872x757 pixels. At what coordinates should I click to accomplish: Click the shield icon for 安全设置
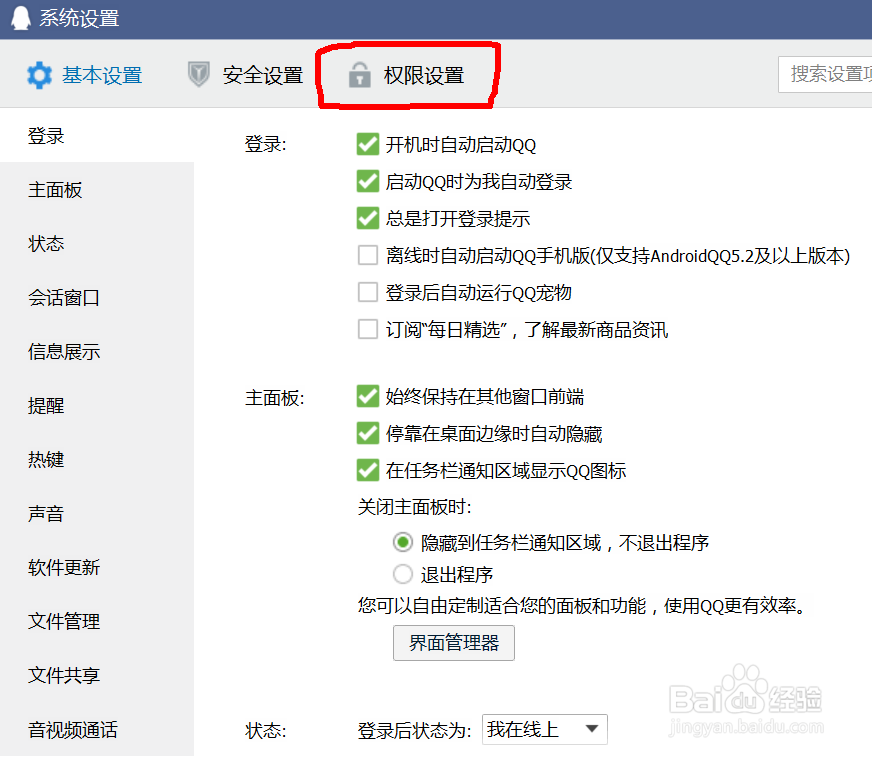(199, 75)
